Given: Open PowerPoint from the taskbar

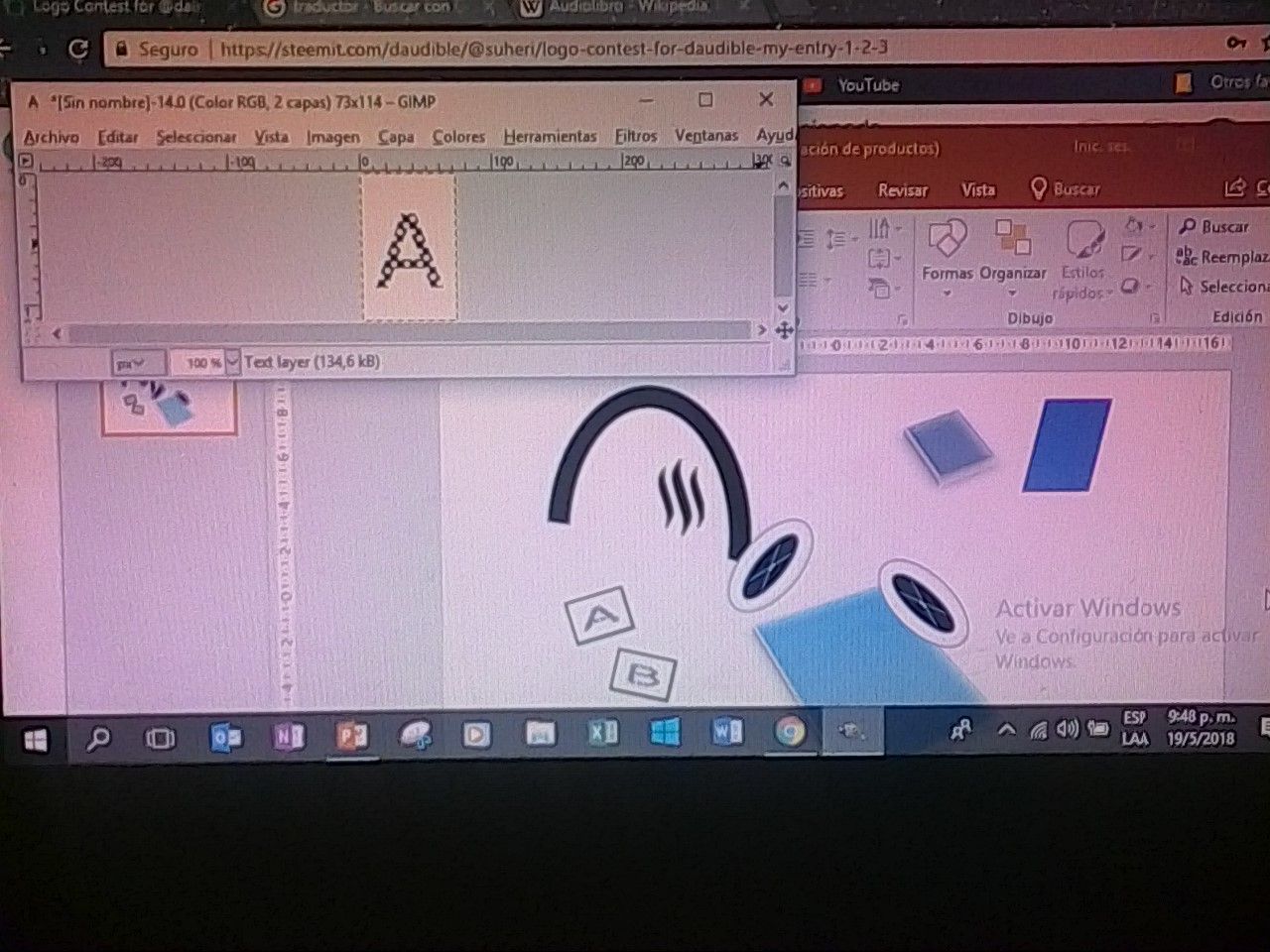Looking at the screenshot, I should click(x=351, y=735).
